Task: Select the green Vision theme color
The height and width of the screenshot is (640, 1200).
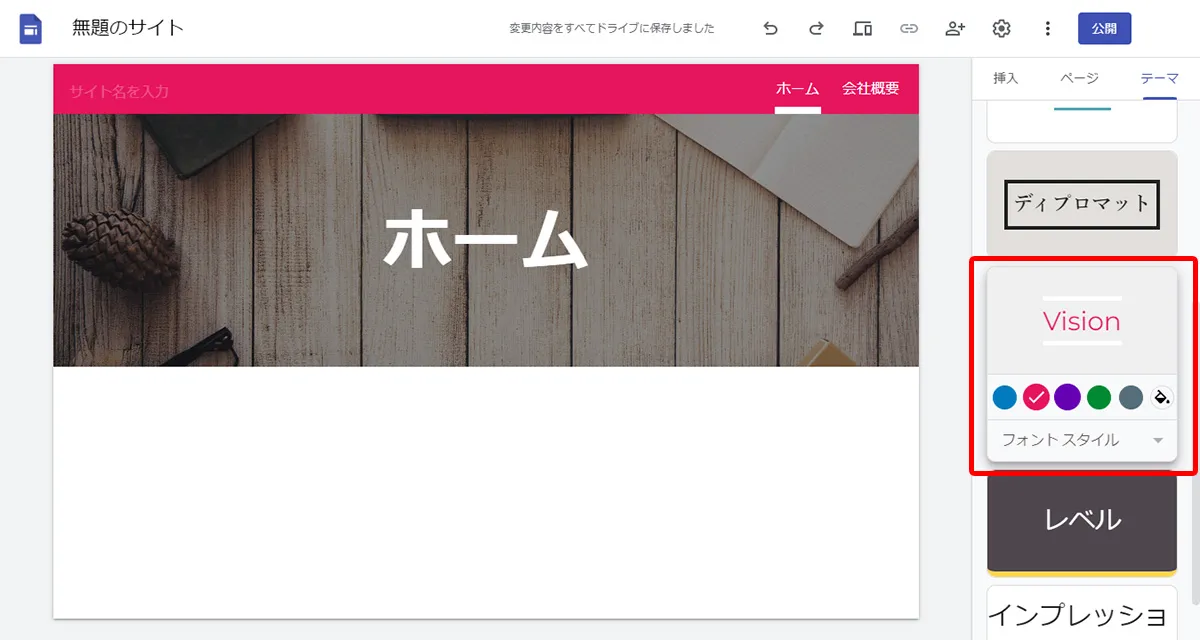Action: click(x=1098, y=397)
